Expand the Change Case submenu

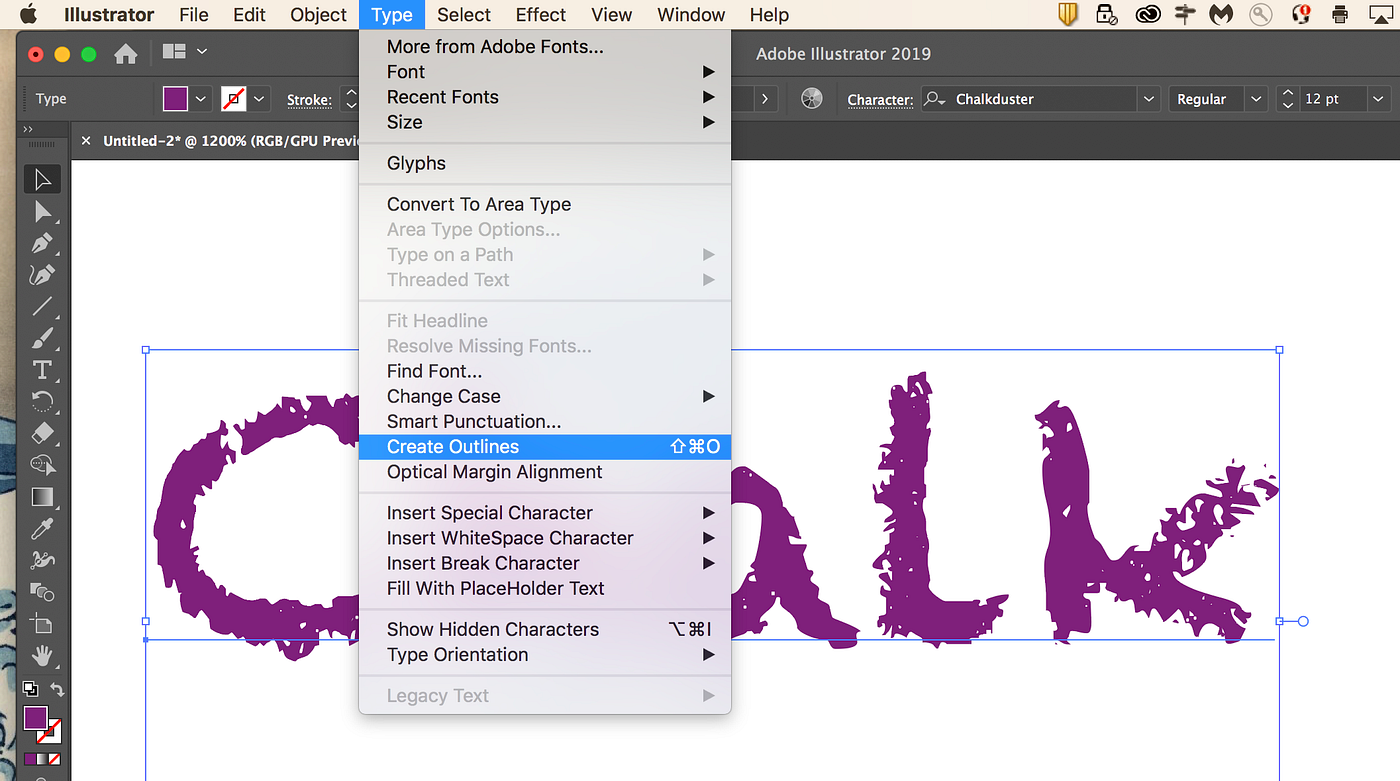[x=545, y=396]
